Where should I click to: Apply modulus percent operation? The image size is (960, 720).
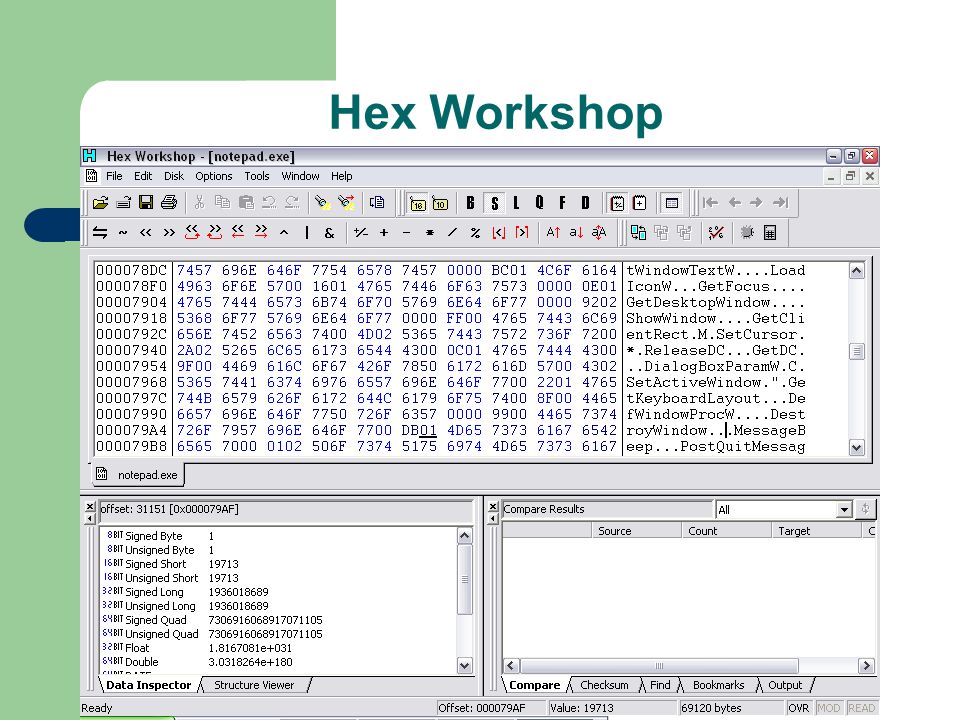pos(475,233)
